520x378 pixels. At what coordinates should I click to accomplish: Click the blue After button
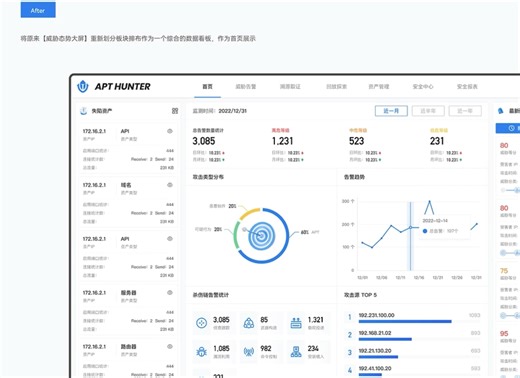click(38, 10)
